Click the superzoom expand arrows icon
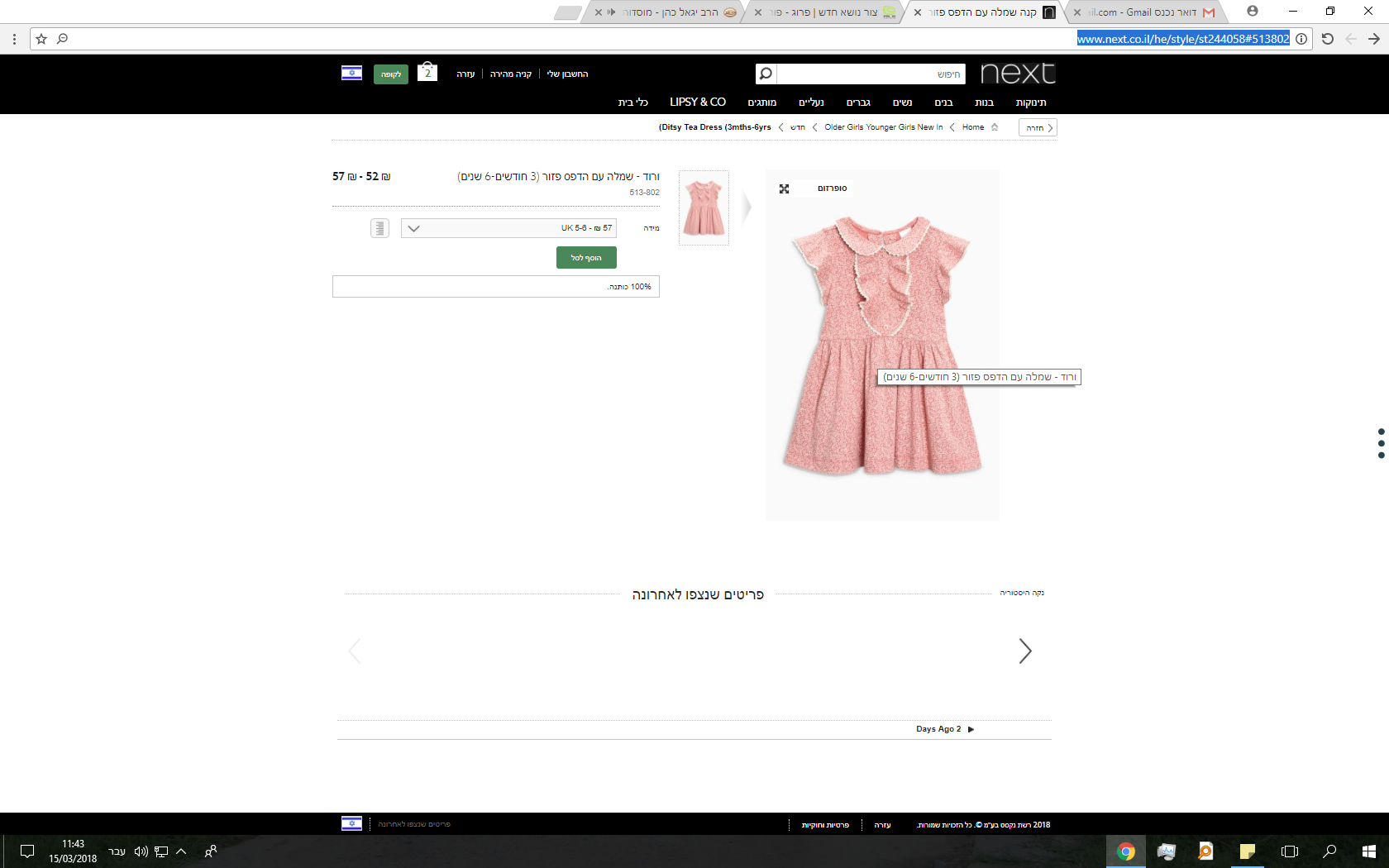The width and height of the screenshot is (1389, 868). click(x=784, y=188)
